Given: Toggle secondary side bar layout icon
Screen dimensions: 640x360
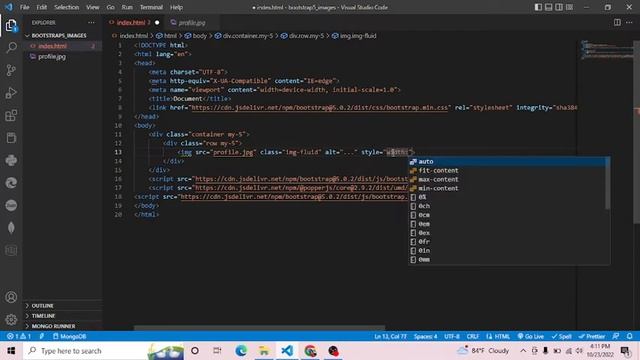Looking at the screenshot, I should pyautogui.click(x=559, y=7).
